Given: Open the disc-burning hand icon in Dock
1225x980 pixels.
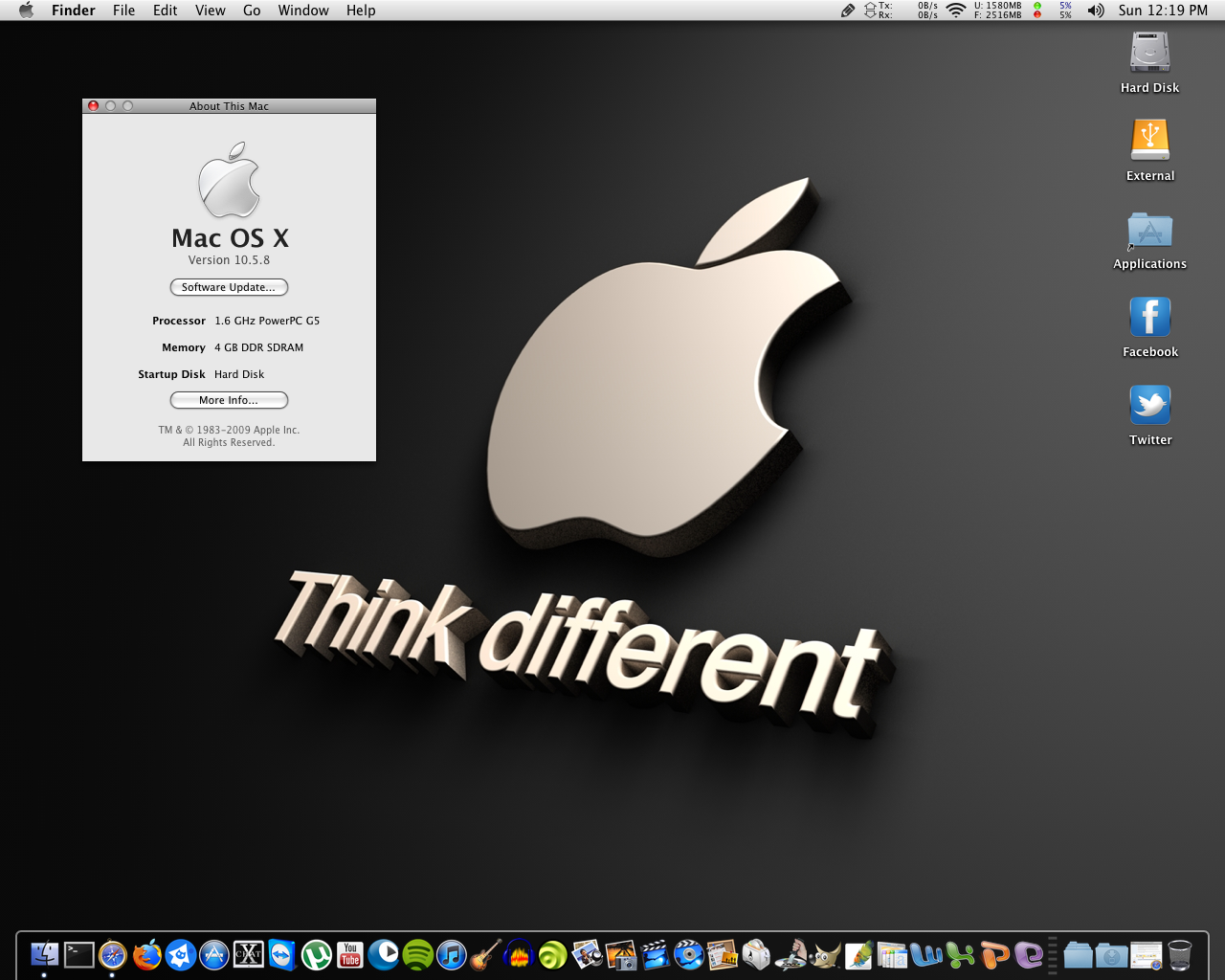Looking at the screenshot, I should 791,954.
